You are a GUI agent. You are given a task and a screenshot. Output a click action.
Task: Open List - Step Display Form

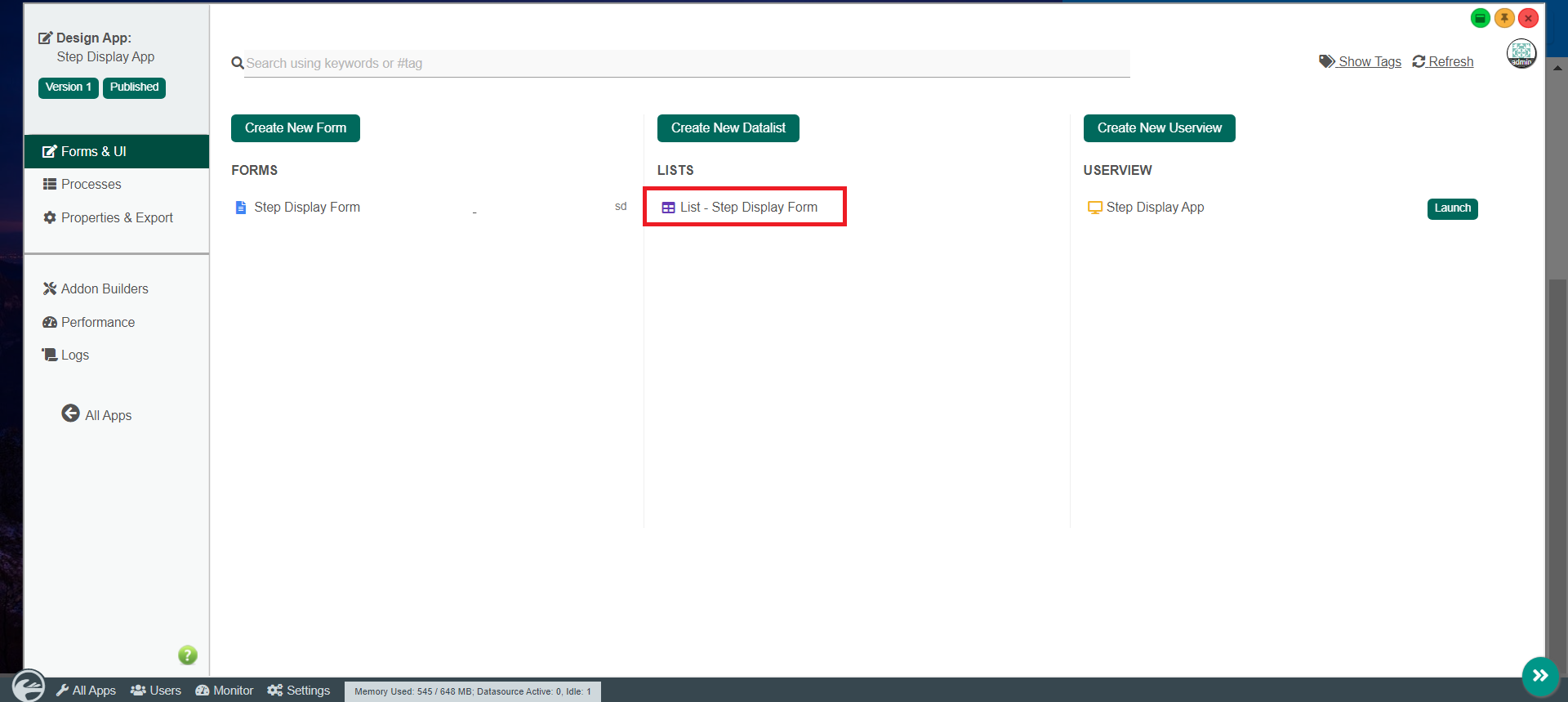click(x=749, y=208)
